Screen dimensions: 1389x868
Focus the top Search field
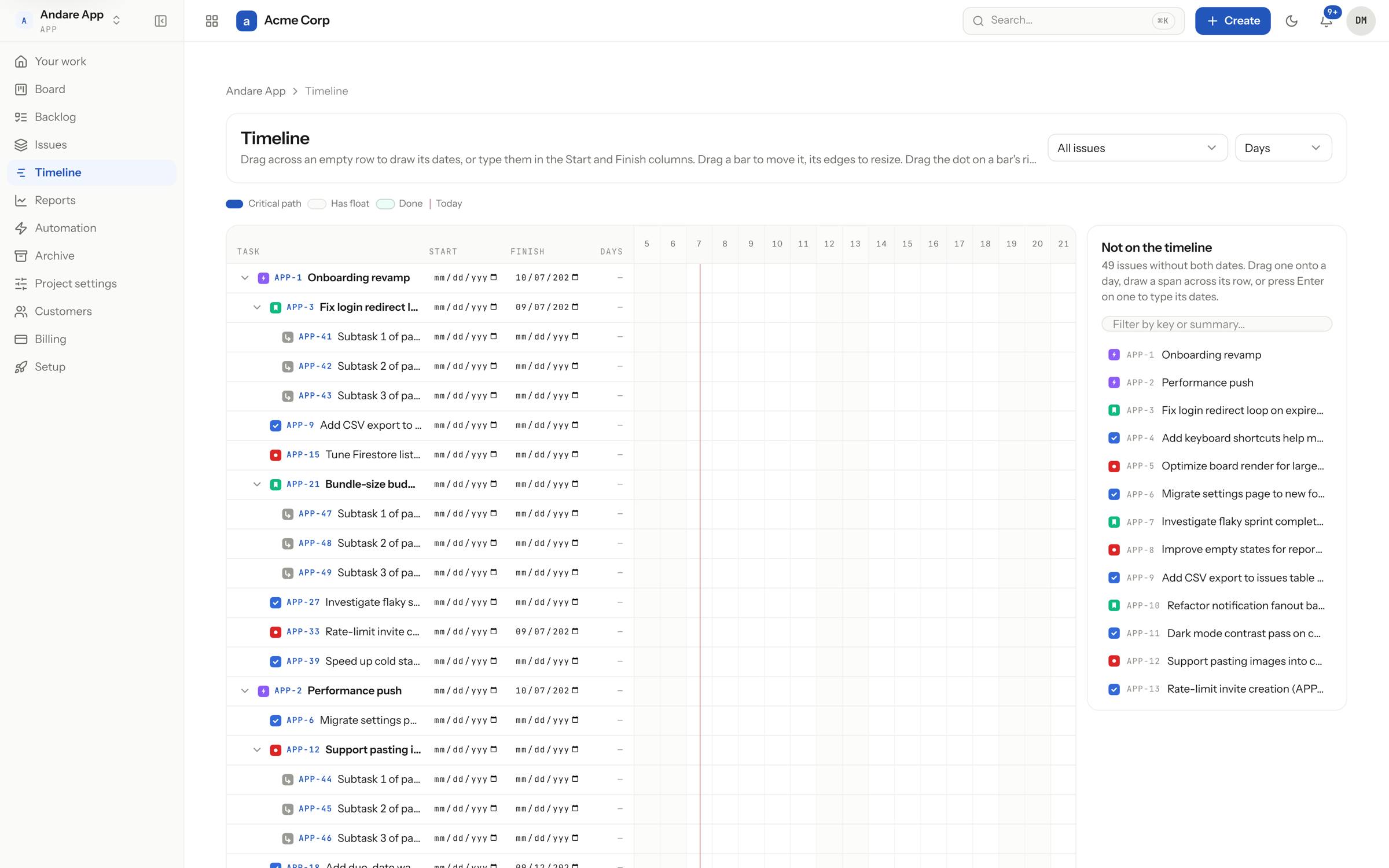pos(1073,21)
